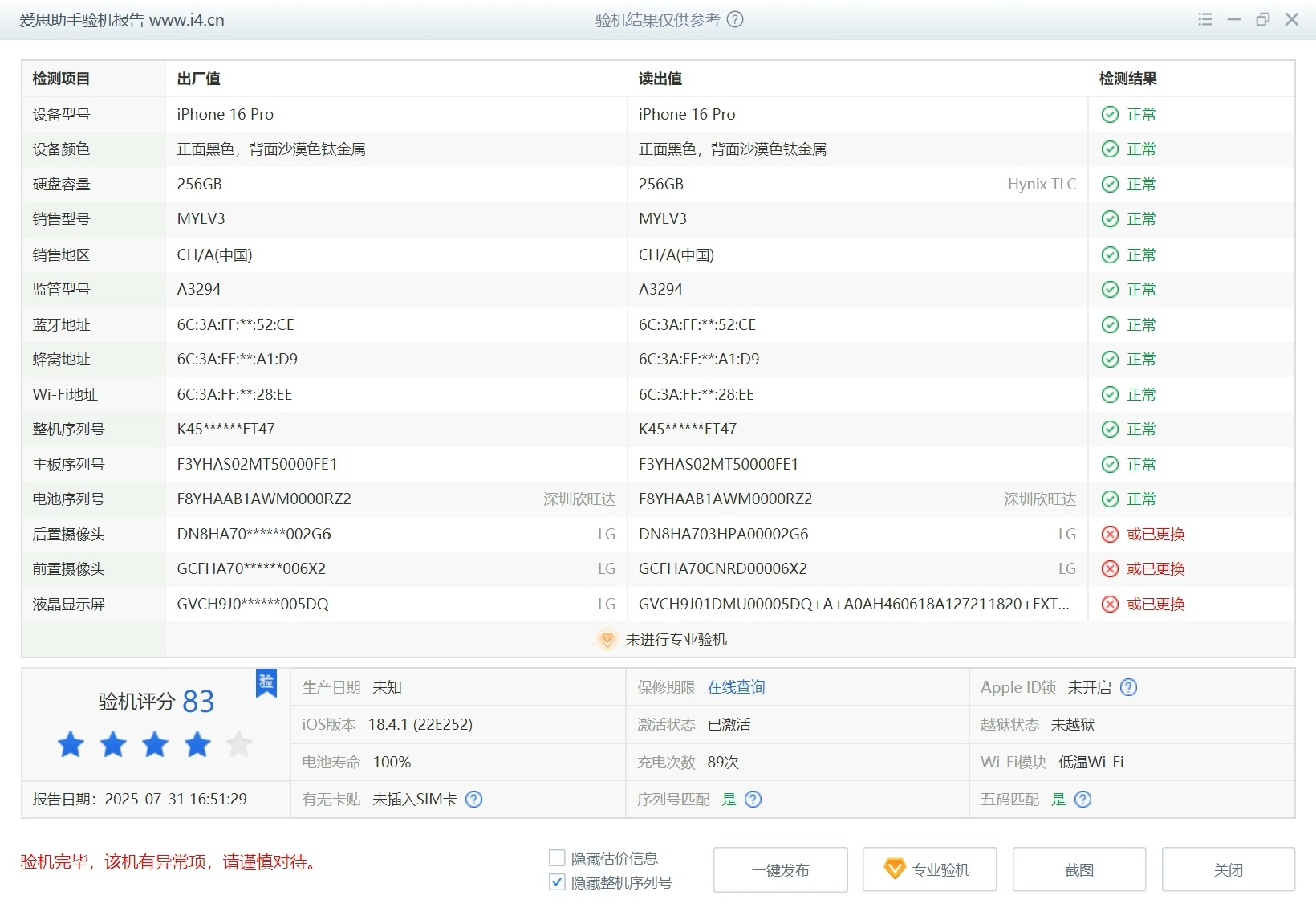Click the 未进行专业验机 label
The width and height of the screenshot is (1316, 912).
(676, 640)
